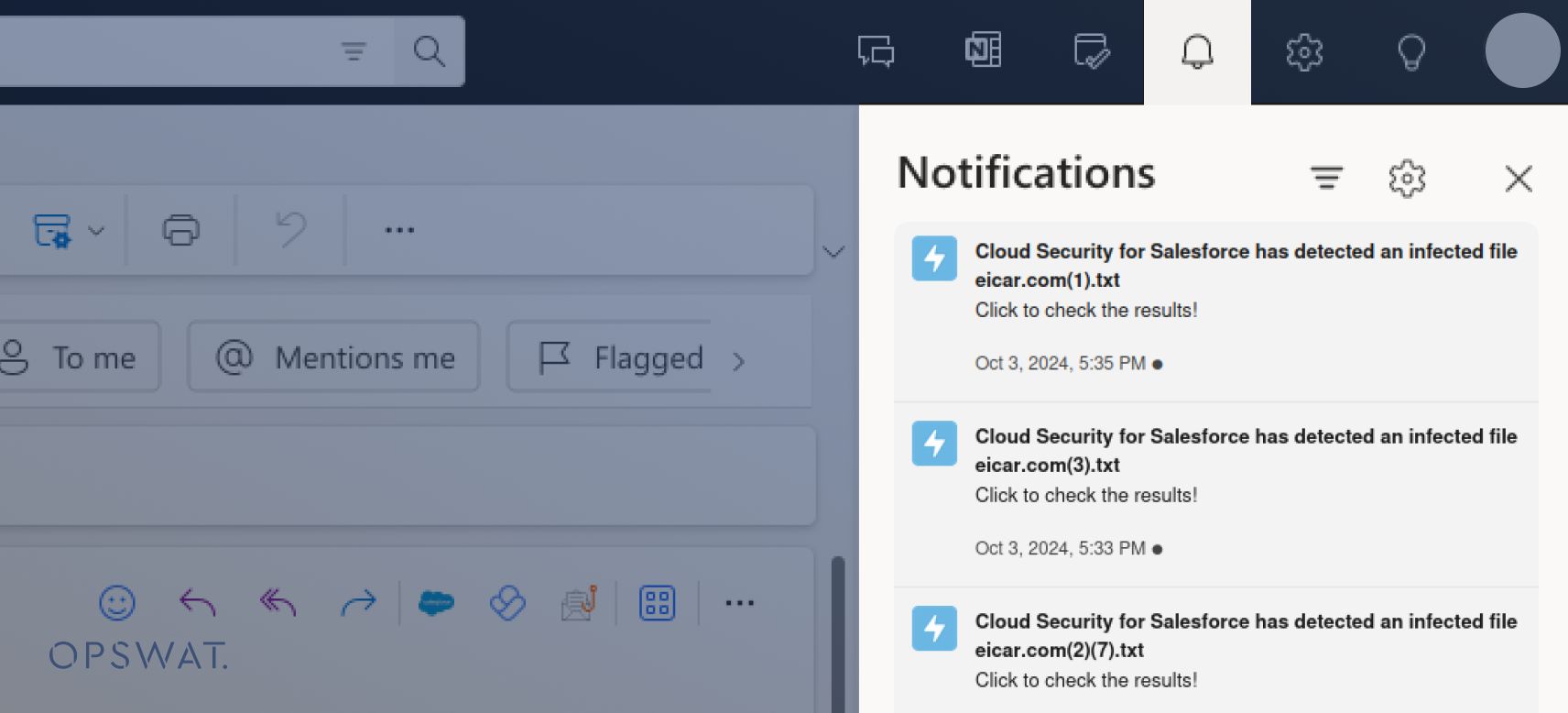Click lightning icon of eicar.com(2)(7).txt notification
Viewport: 1568px width, 713px height.
coord(934,629)
